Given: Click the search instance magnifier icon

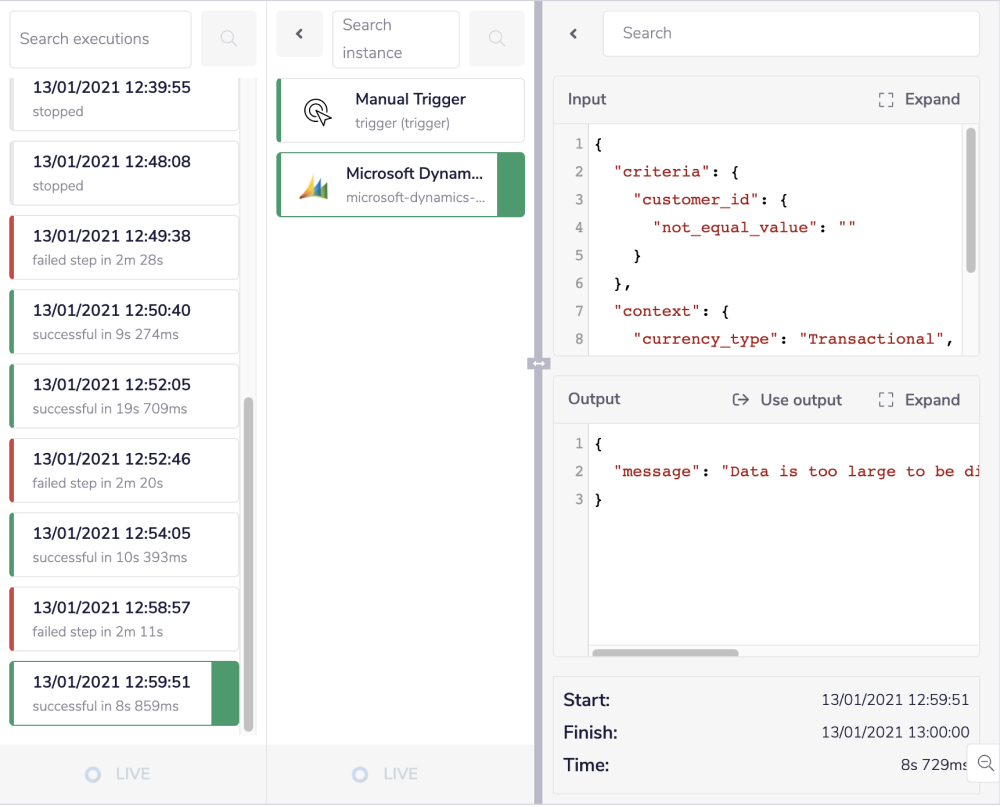Looking at the screenshot, I should (497, 39).
